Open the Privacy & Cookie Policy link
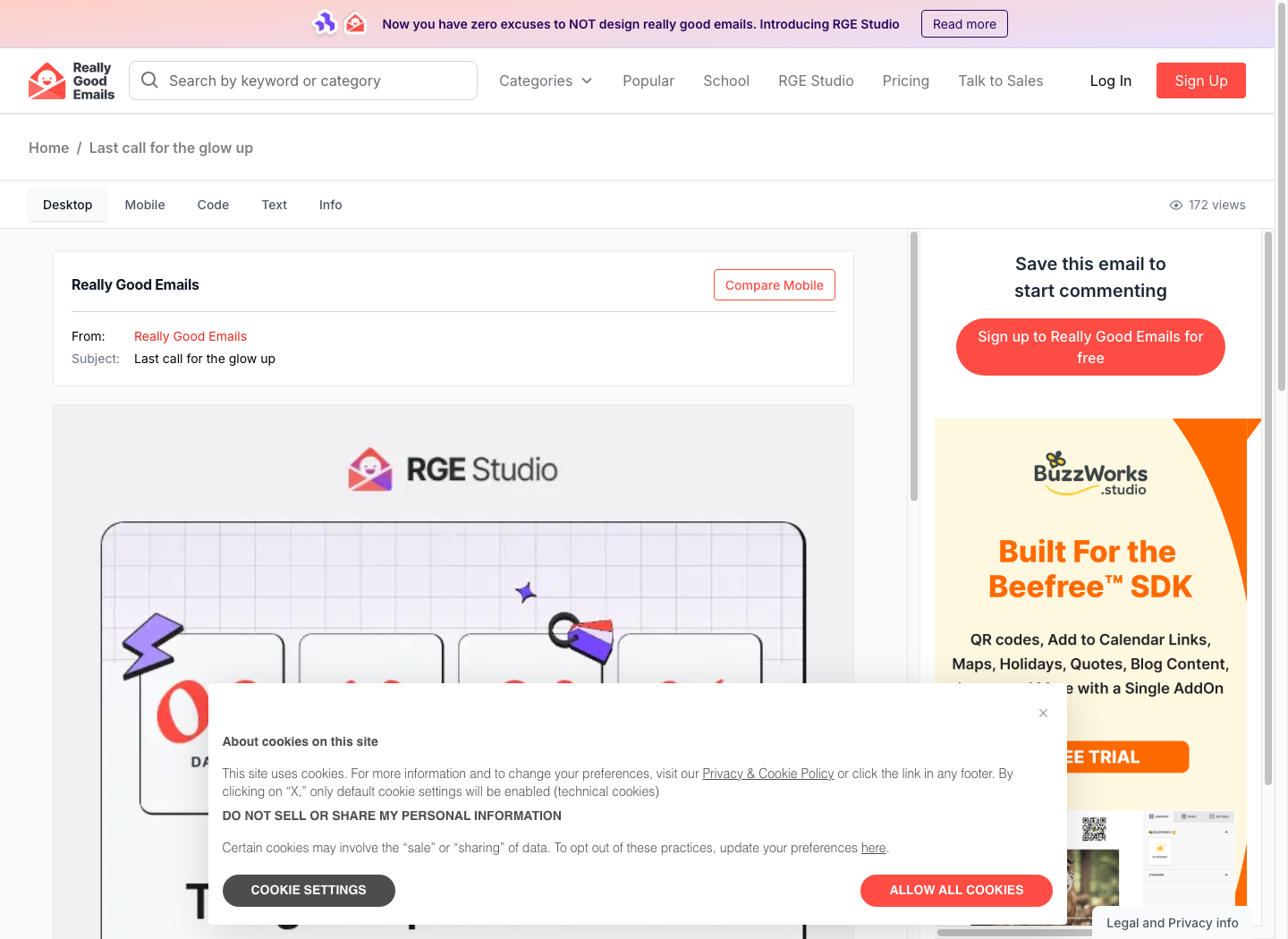Image resolution: width=1288 pixels, height=939 pixels. [x=768, y=774]
